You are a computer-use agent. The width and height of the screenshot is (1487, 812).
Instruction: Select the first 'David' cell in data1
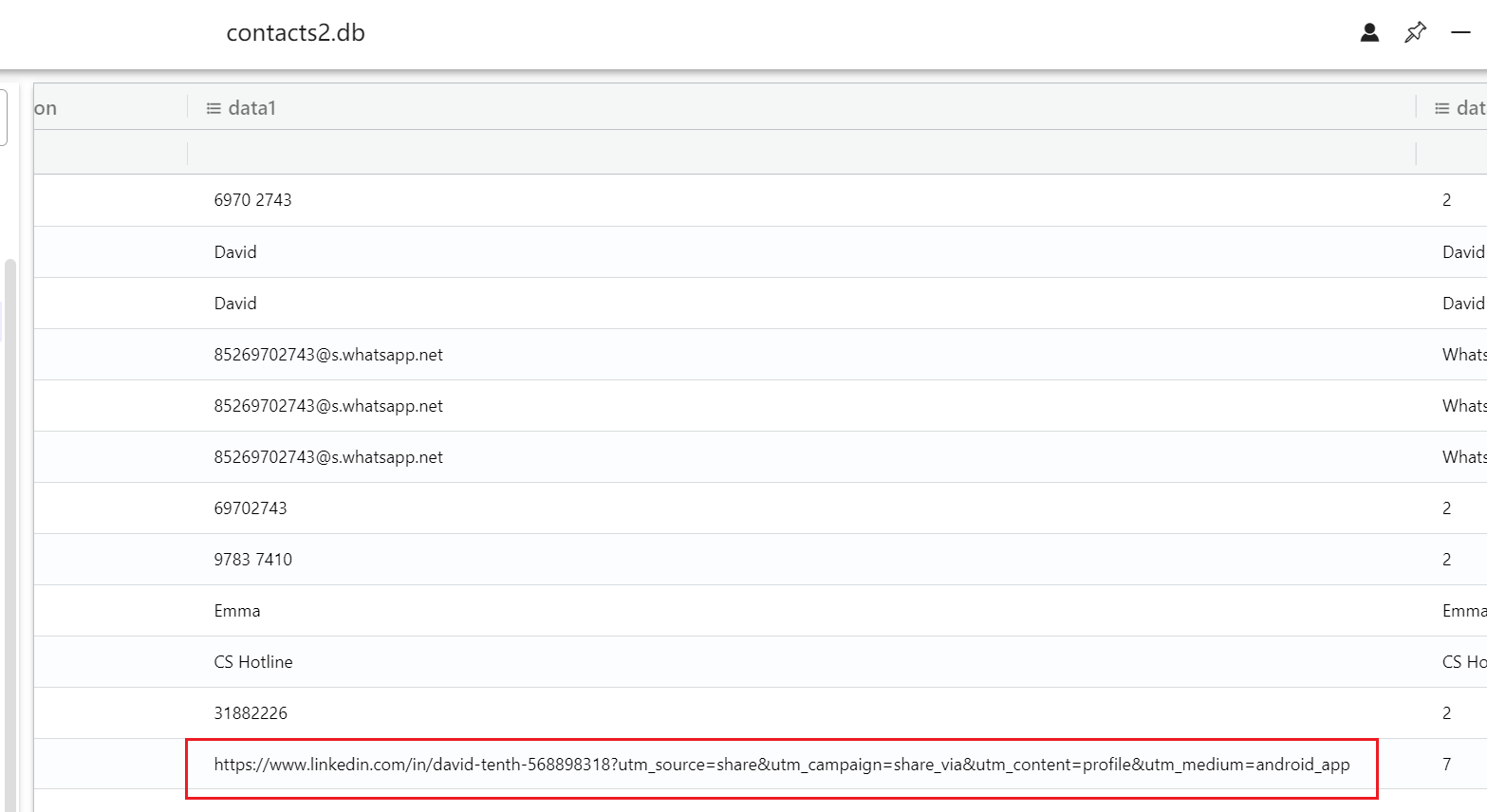point(235,252)
